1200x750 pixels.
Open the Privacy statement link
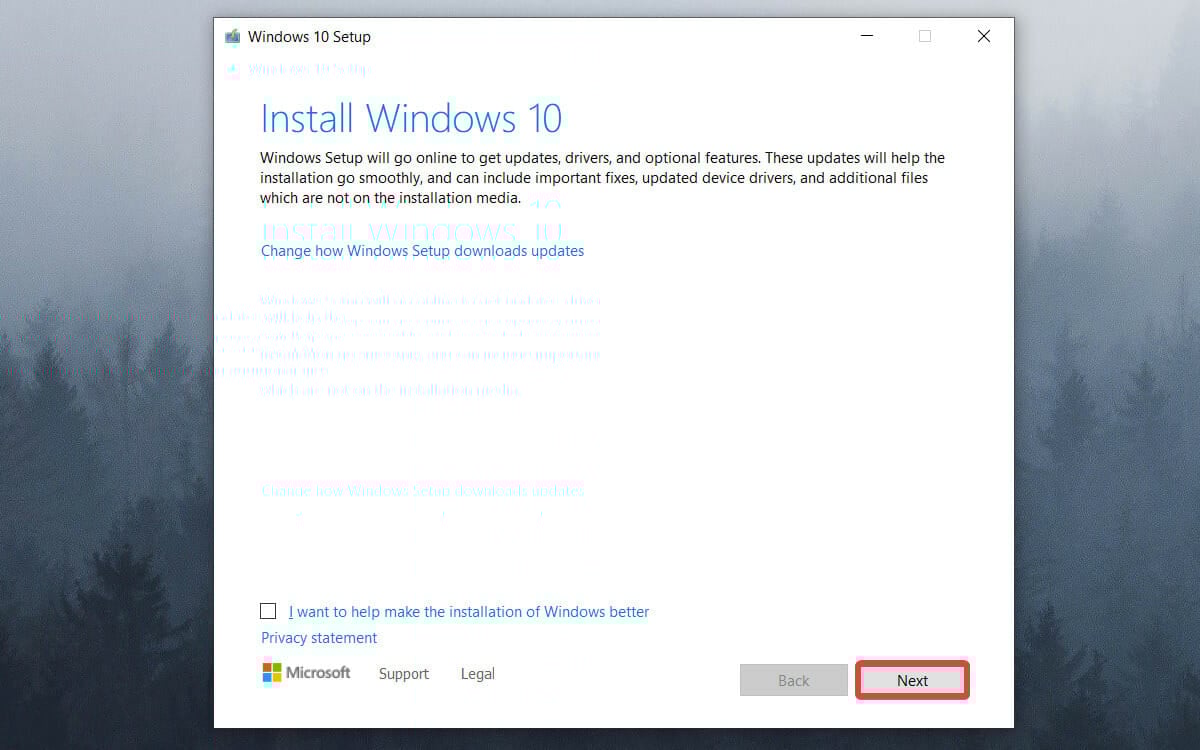click(x=319, y=638)
